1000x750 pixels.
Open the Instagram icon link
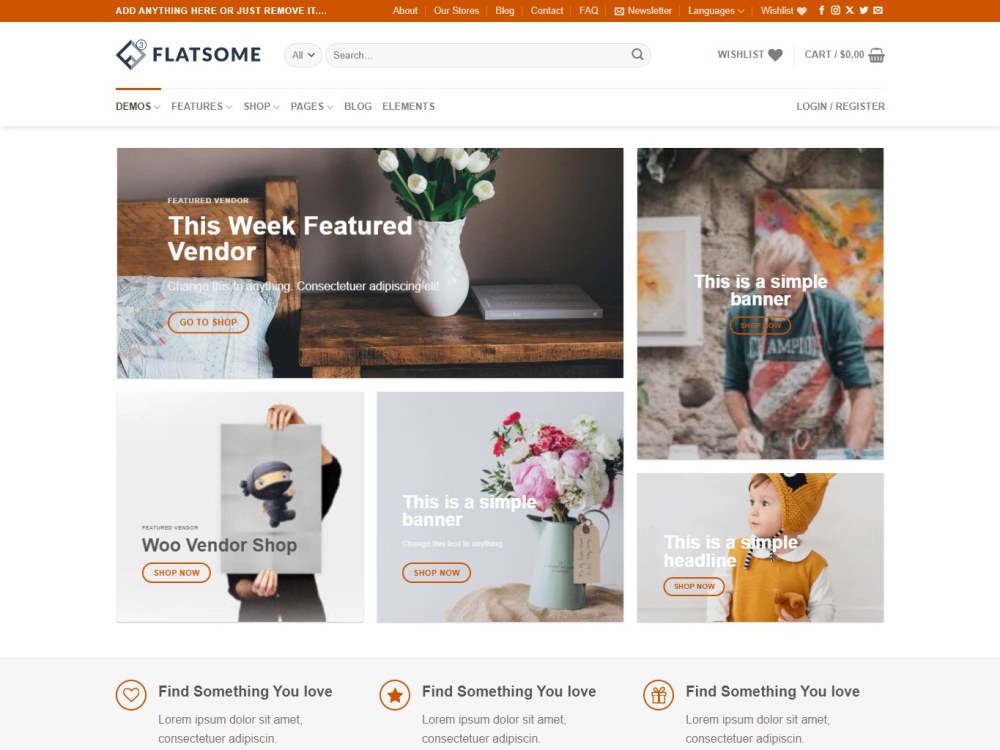click(835, 10)
